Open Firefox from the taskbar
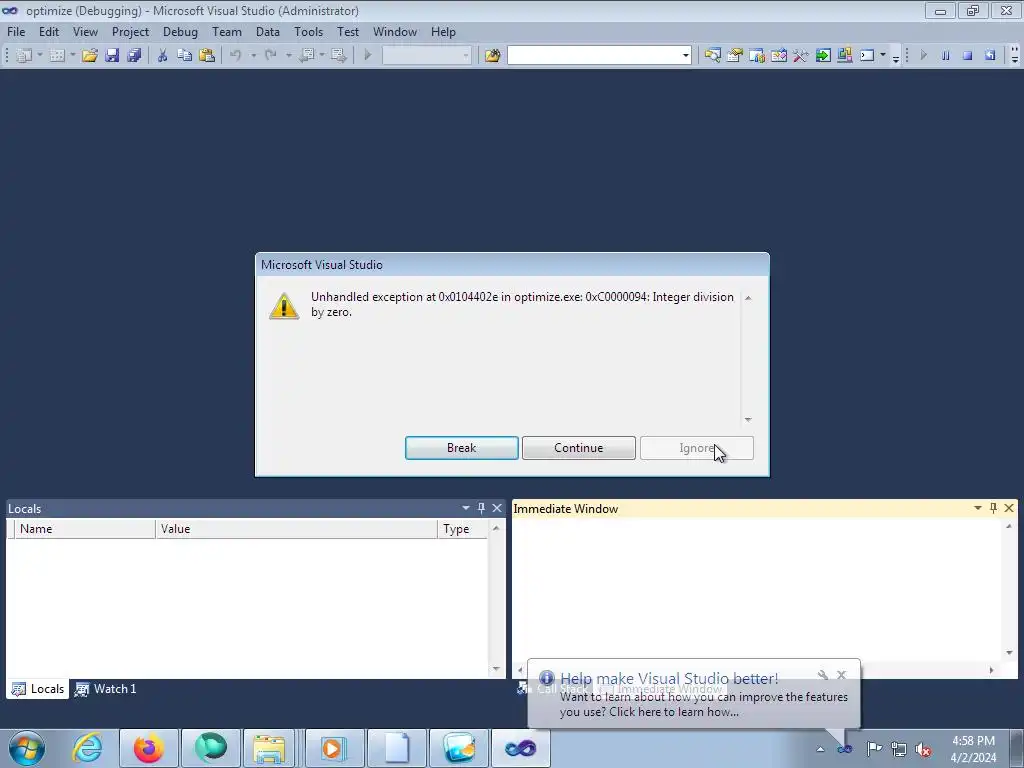 point(148,748)
